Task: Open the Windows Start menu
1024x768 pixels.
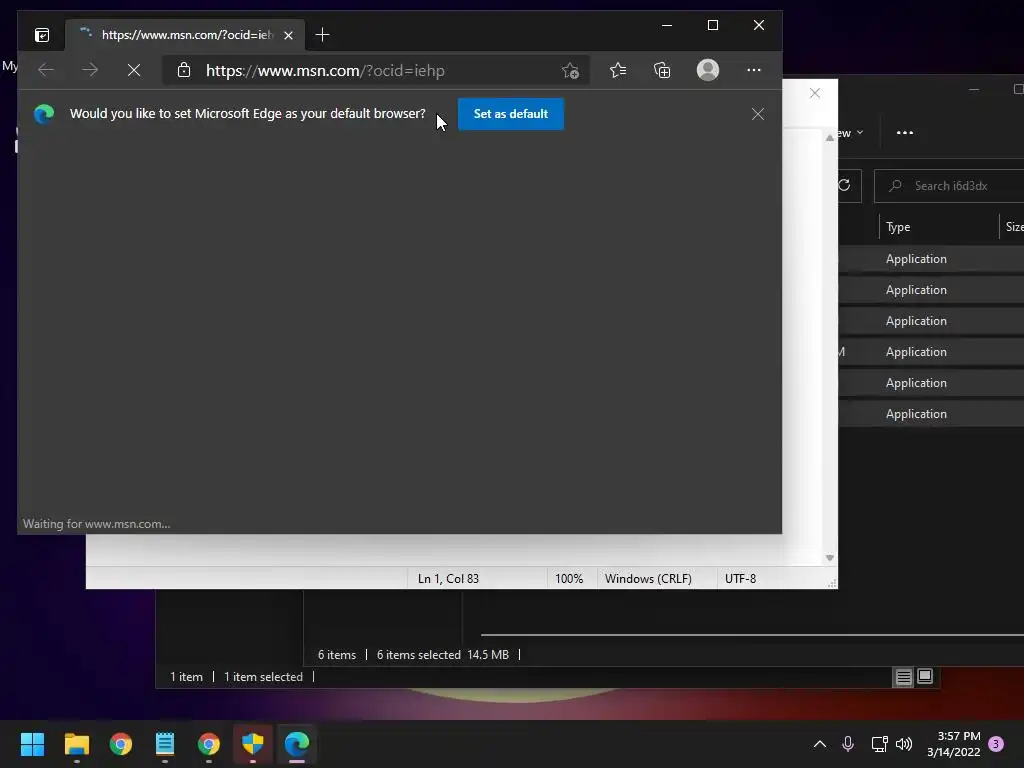Action: 32,744
